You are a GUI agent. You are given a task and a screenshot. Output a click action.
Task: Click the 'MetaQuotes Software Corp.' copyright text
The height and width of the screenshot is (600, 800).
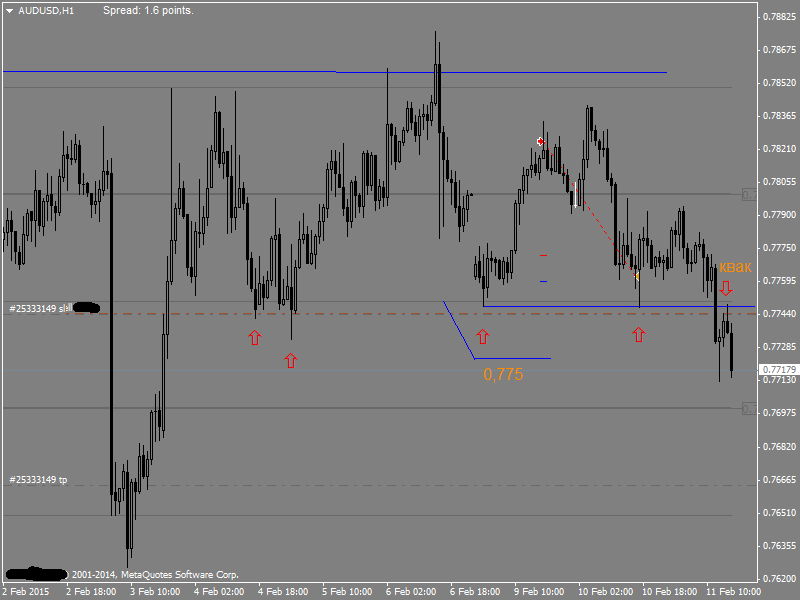(x=180, y=575)
